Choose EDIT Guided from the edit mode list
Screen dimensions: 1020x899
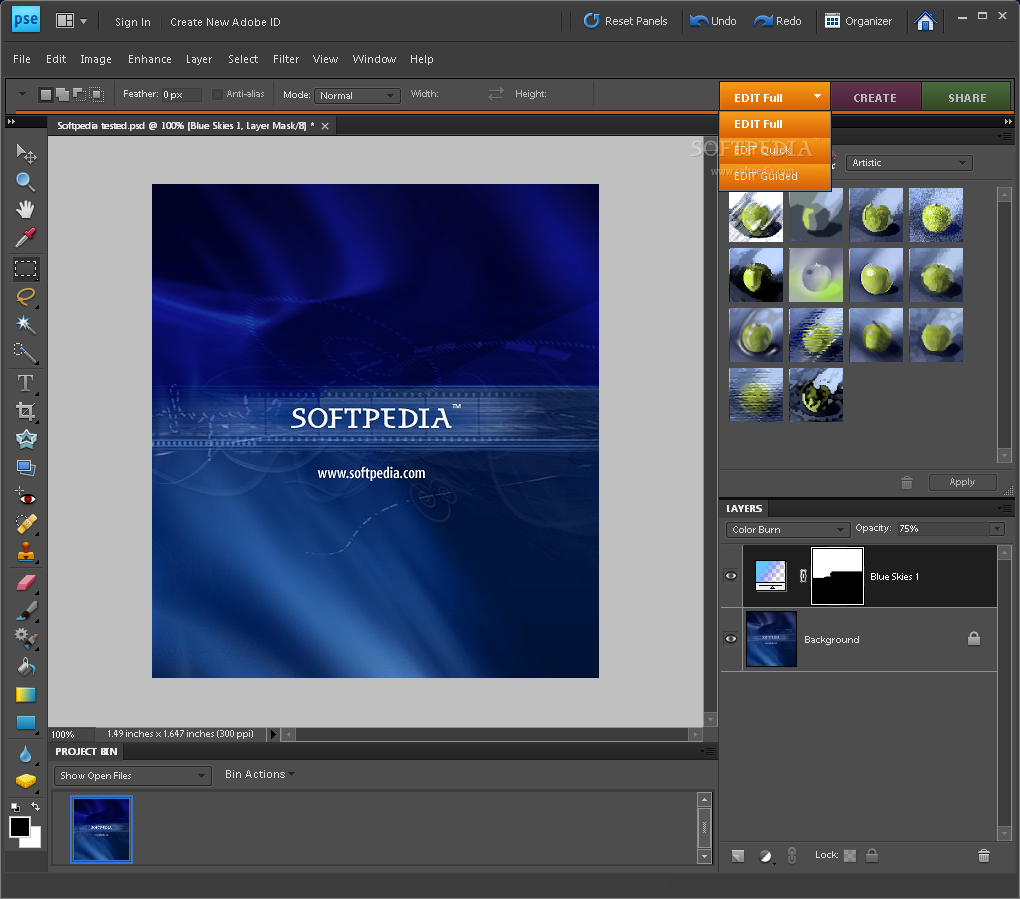coord(775,176)
